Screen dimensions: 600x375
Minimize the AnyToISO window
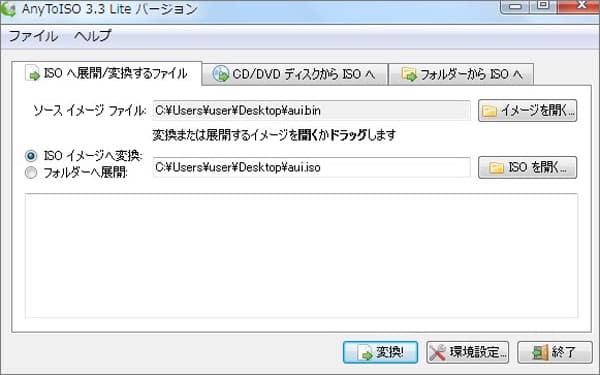point(515,7)
